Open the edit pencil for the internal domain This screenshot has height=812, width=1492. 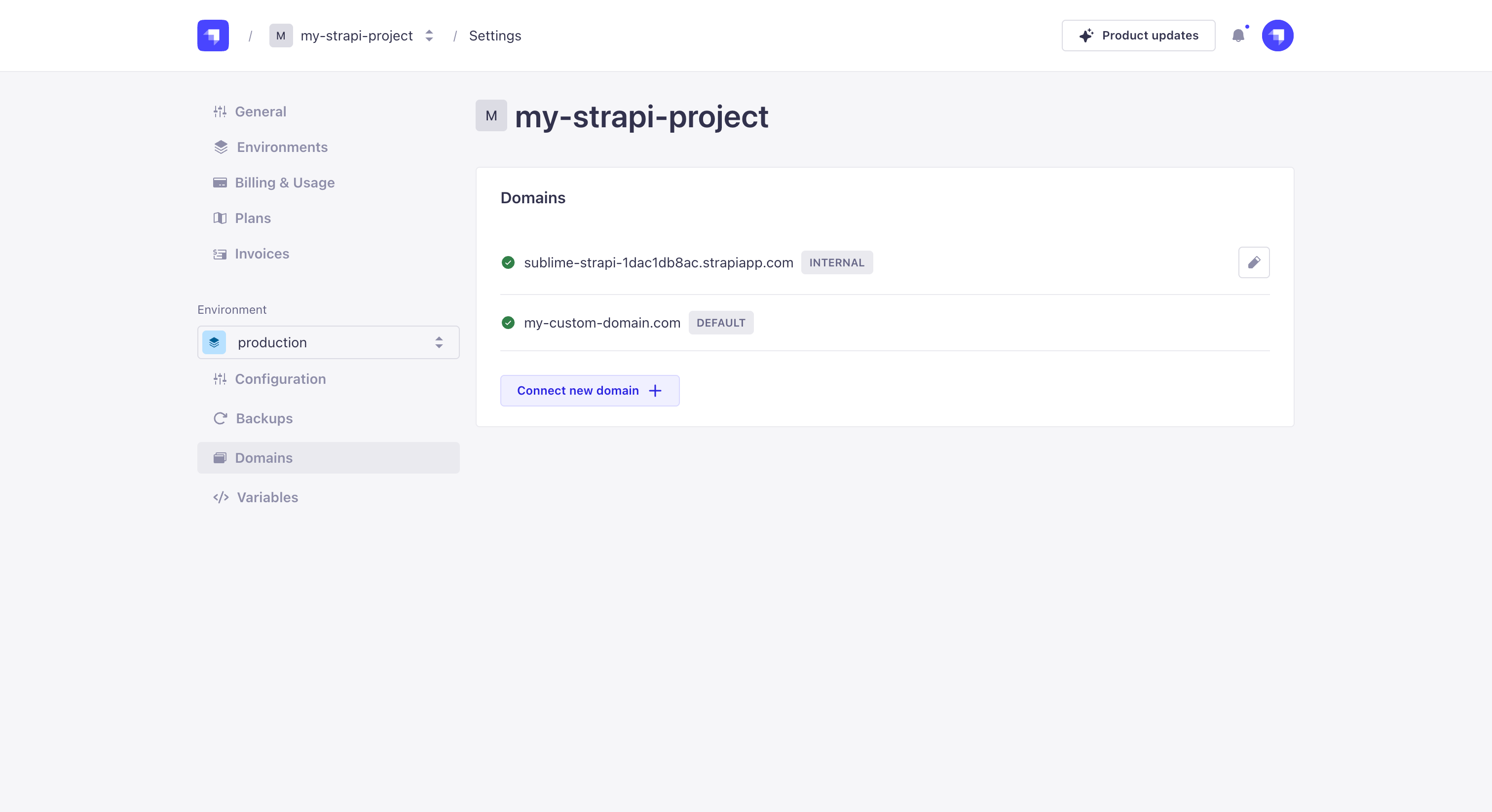1255,262
